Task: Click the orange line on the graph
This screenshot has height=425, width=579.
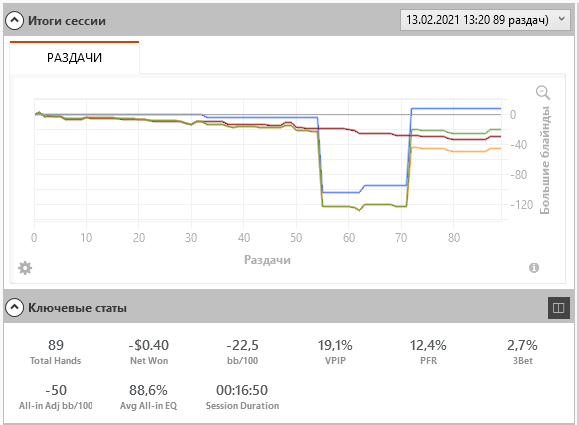Action: (x=454, y=149)
